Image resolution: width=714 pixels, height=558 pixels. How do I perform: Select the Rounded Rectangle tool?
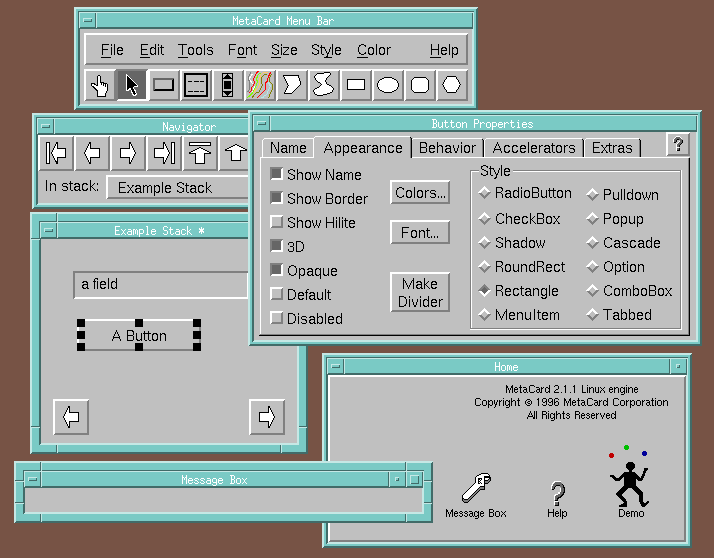[420, 85]
